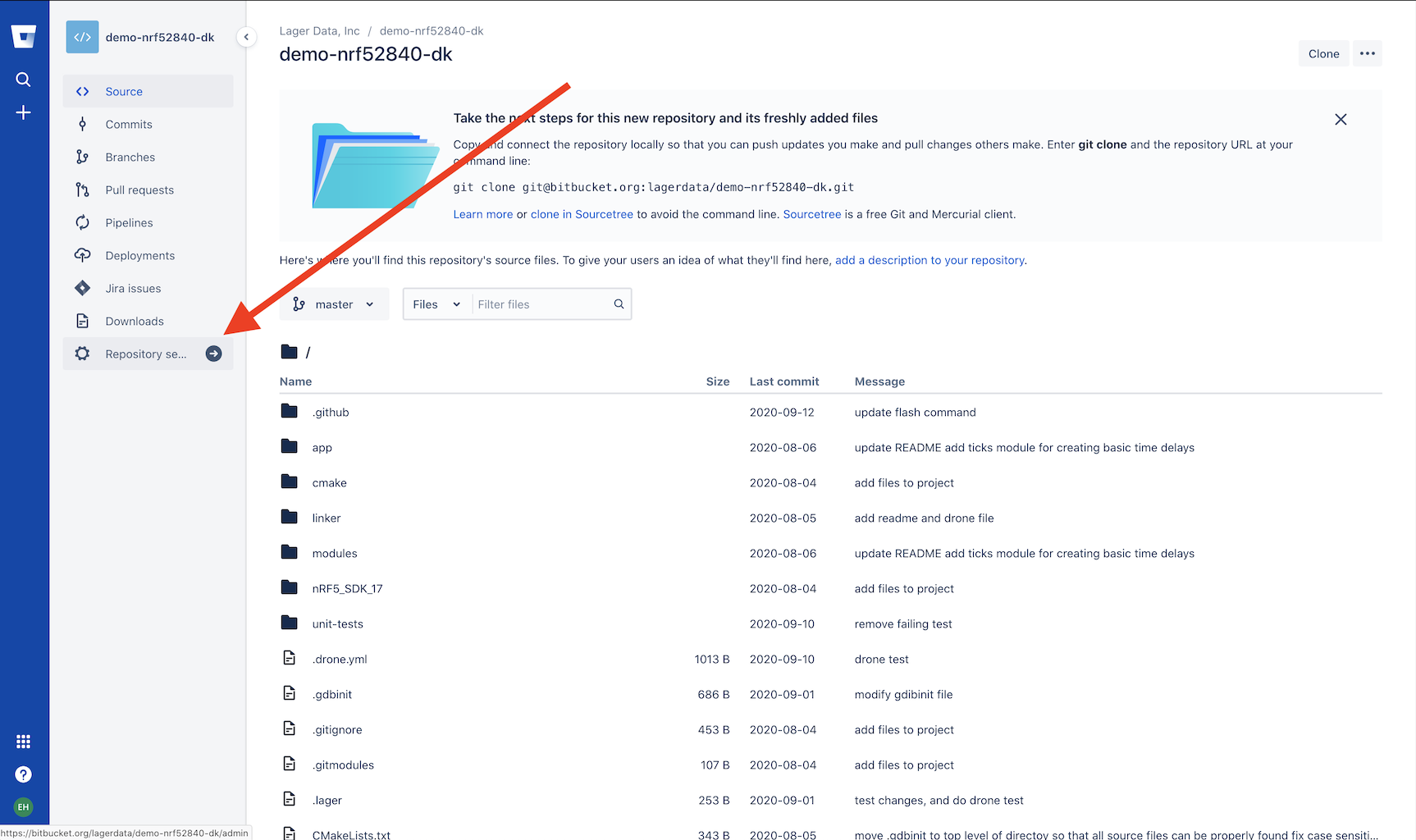
Task: Open the apps grid icon
Action: [x=23, y=742]
